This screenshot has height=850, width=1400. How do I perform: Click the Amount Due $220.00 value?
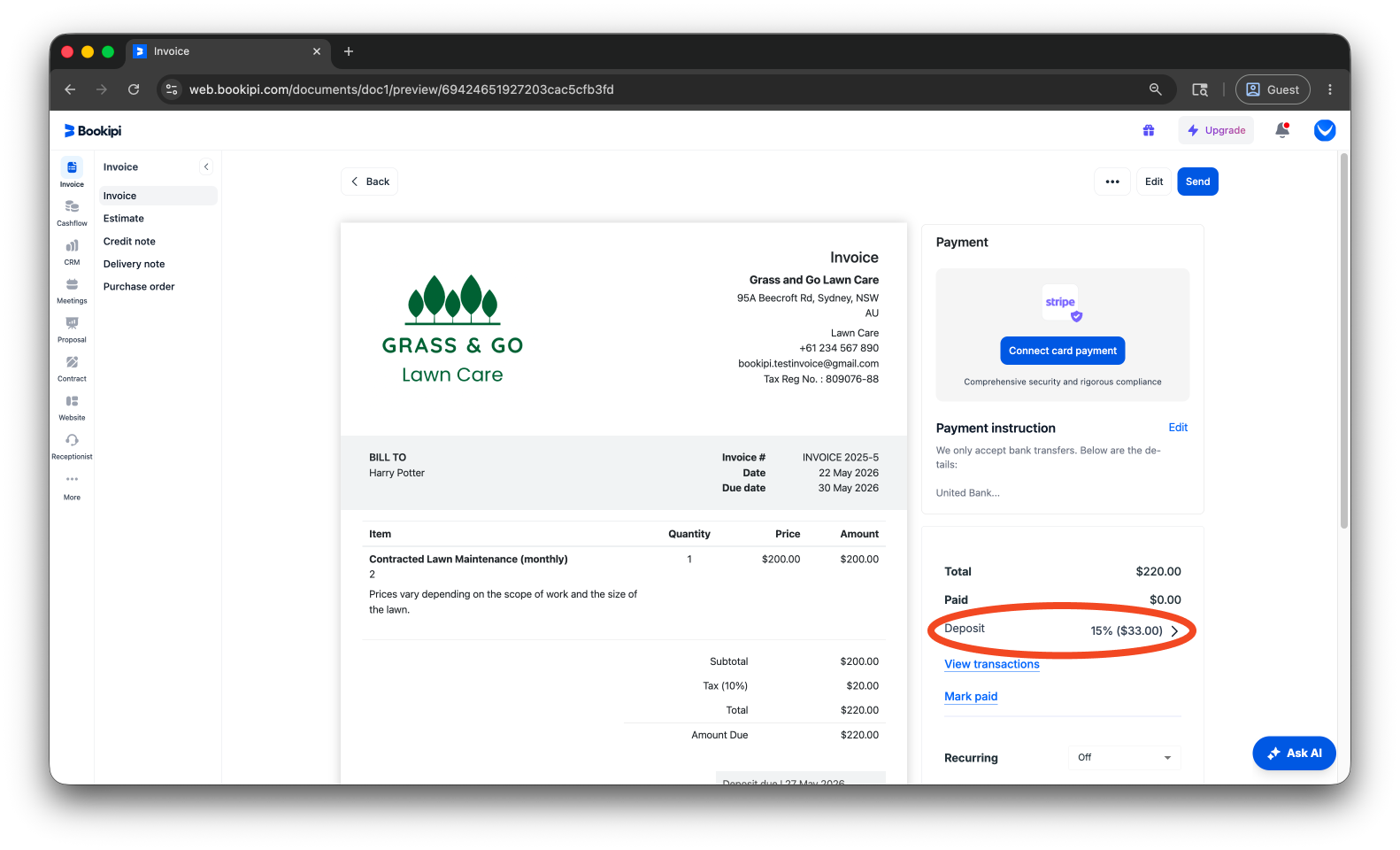[859, 735]
